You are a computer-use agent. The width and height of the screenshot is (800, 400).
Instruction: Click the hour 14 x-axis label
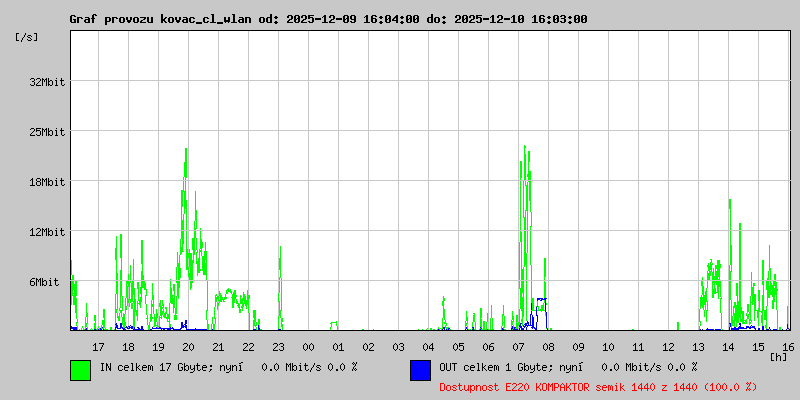(728, 346)
